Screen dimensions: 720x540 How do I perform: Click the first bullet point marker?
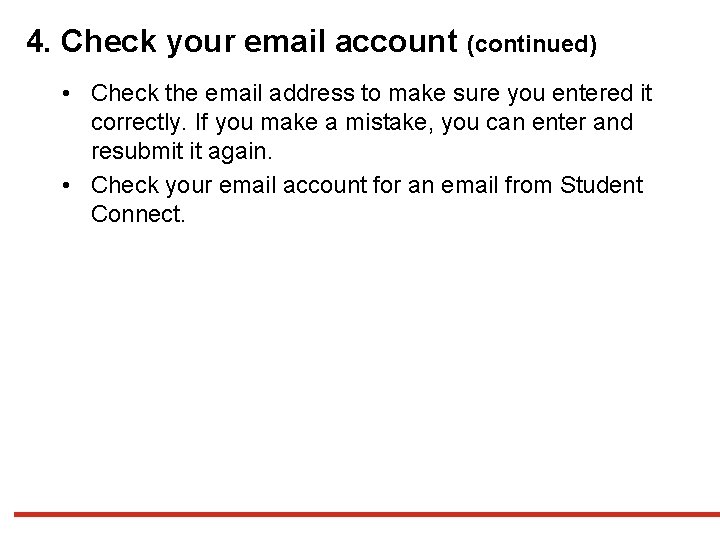[63, 93]
